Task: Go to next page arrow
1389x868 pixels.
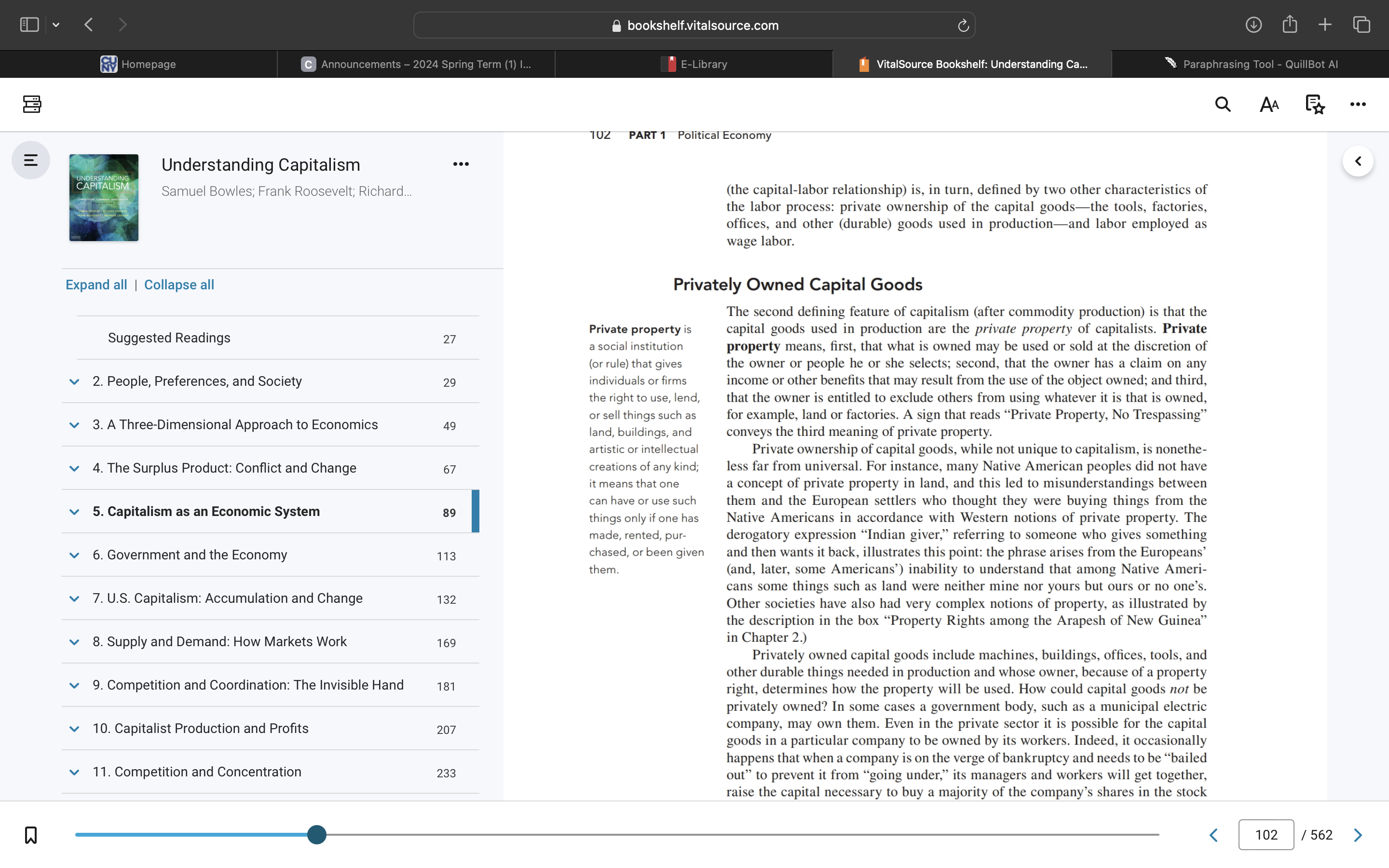Action: point(1358,835)
